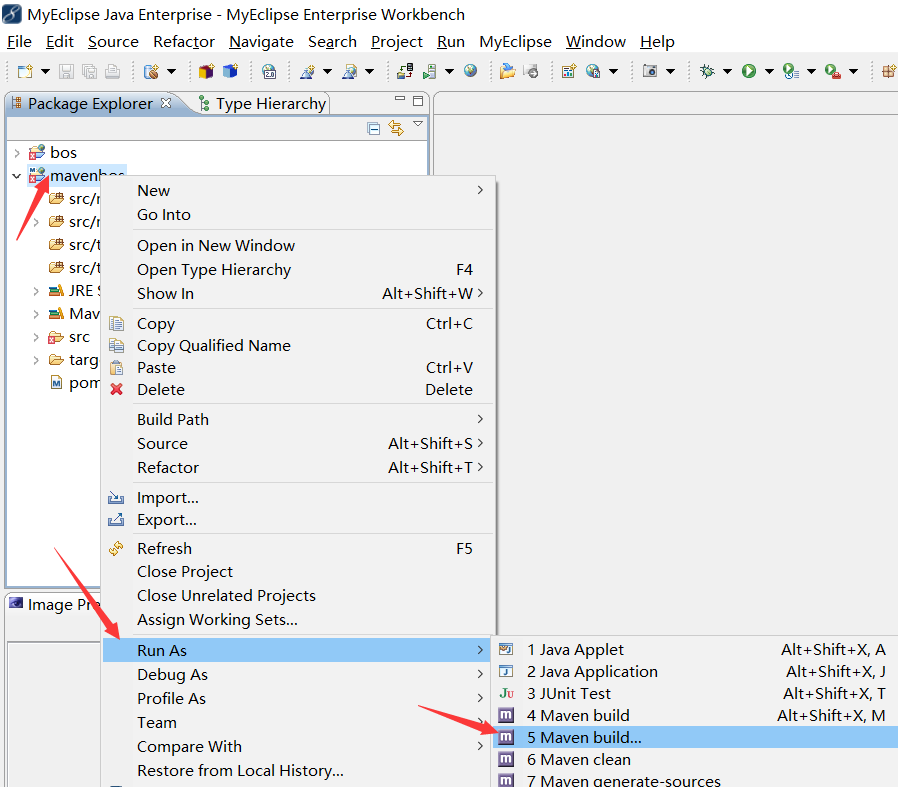
Task: Open the Navigate menu
Action: coord(261,42)
